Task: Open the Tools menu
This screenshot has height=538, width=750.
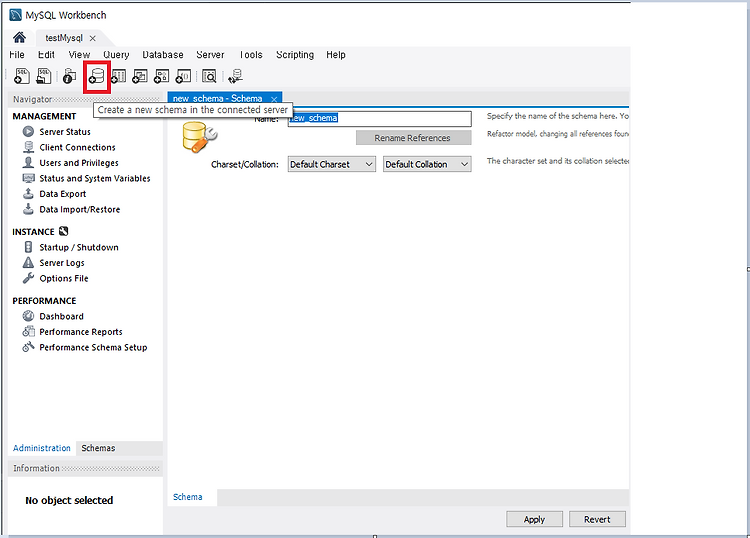Action: [251, 55]
